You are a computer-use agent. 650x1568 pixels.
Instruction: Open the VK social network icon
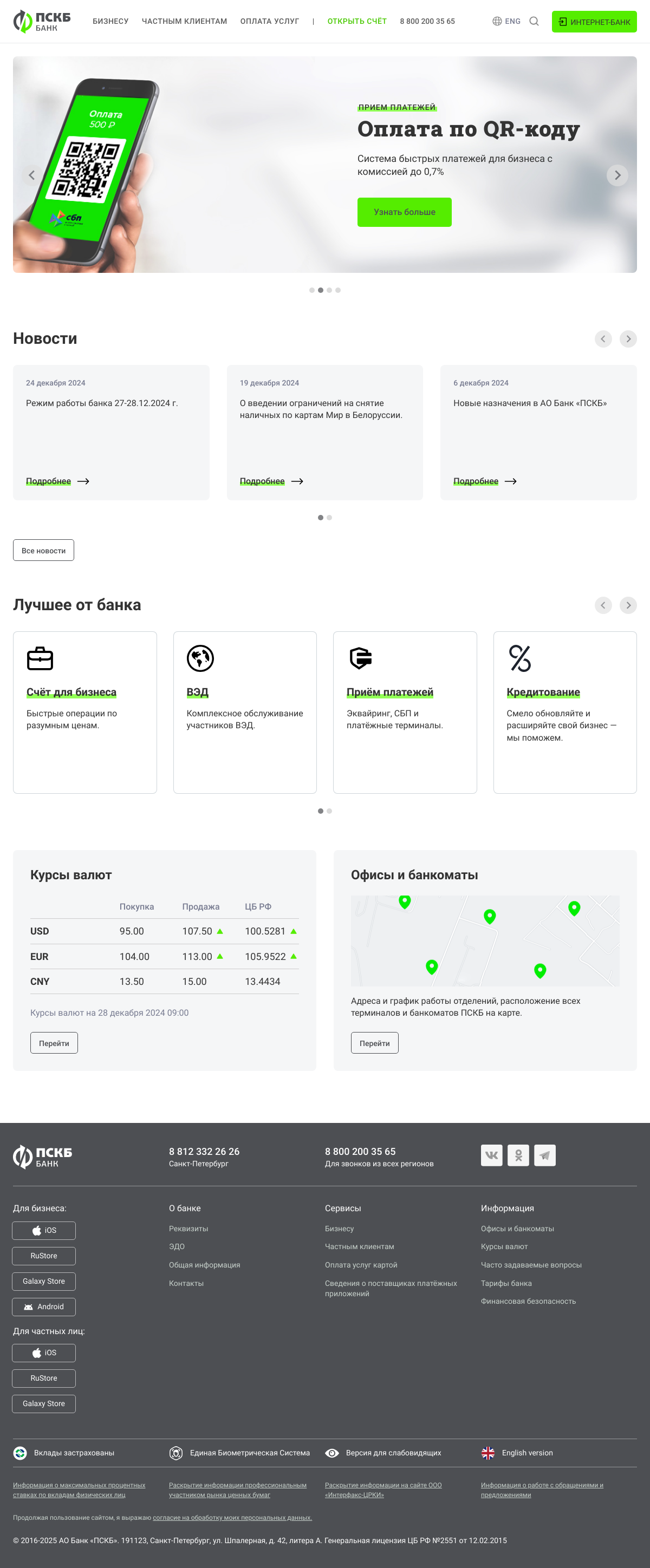pos(491,1155)
